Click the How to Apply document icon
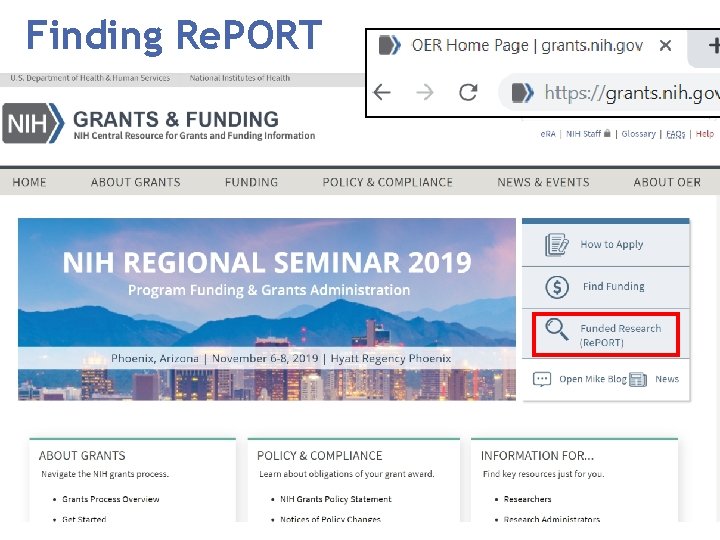Viewport: 720px width, 540px height. point(557,244)
